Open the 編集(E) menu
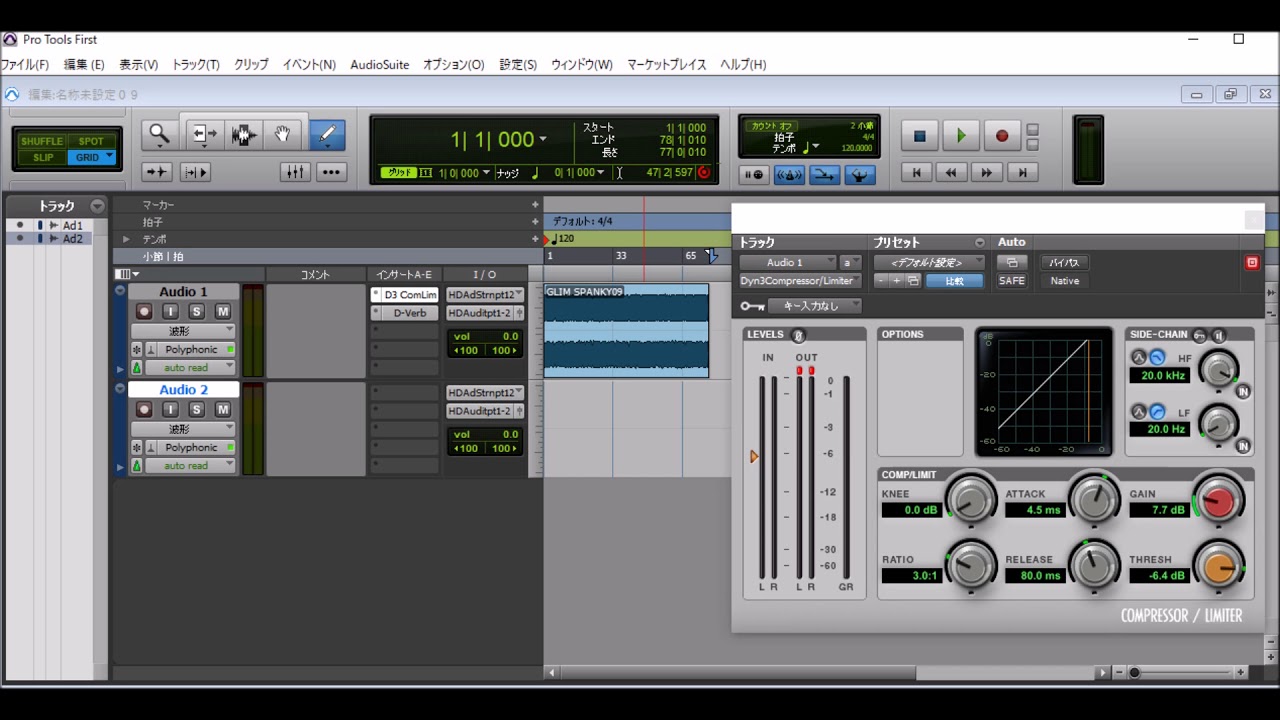The width and height of the screenshot is (1280, 720). (84, 64)
